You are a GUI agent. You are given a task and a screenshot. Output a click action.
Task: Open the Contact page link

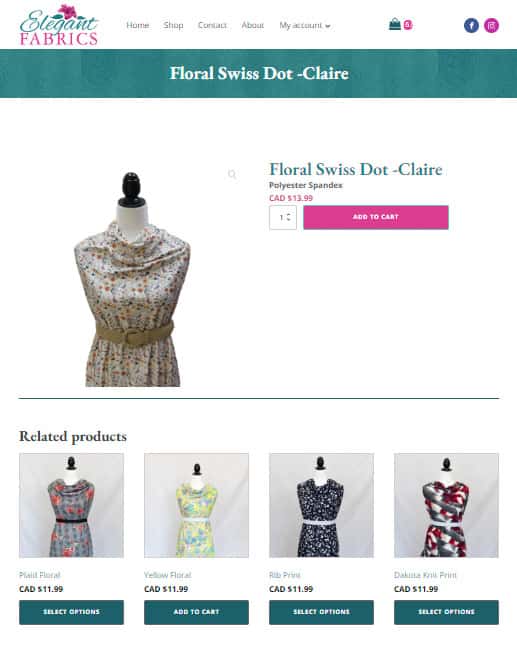click(x=212, y=25)
